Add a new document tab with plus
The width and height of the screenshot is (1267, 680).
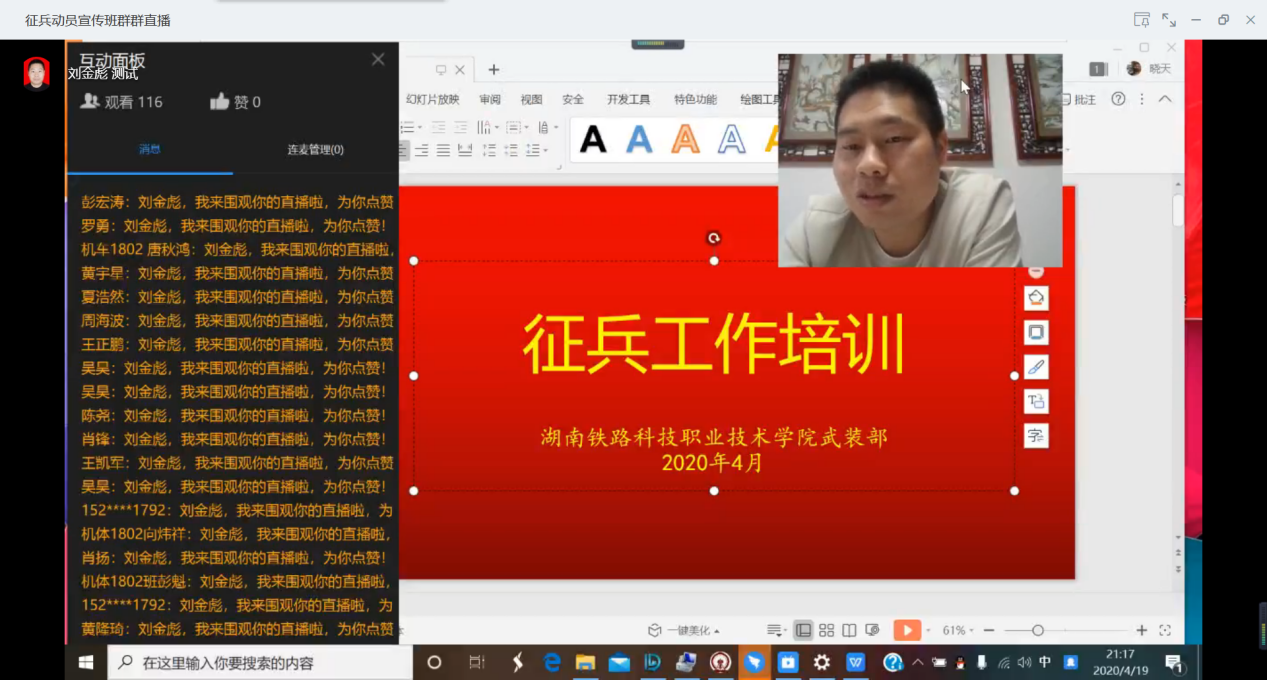point(493,70)
